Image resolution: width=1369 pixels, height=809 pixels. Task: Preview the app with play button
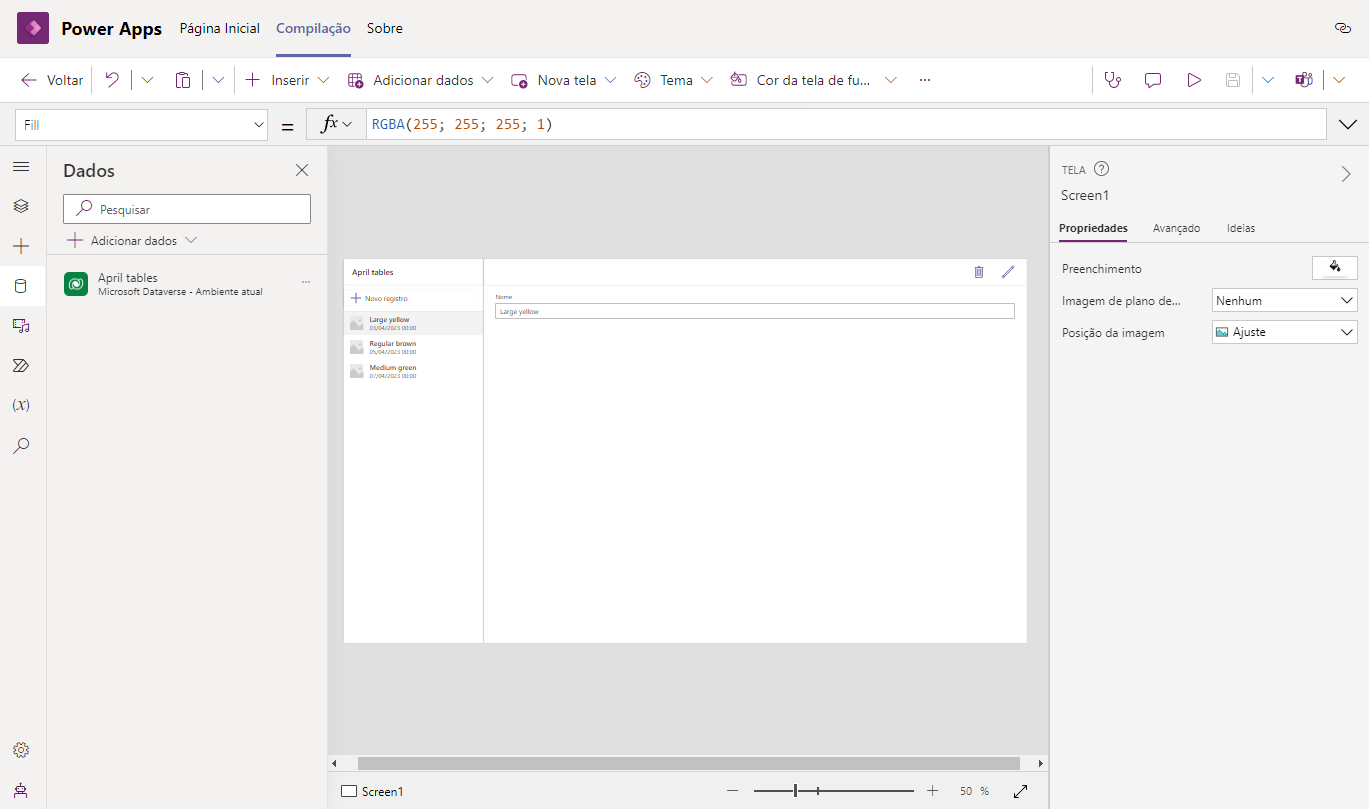(x=1194, y=80)
